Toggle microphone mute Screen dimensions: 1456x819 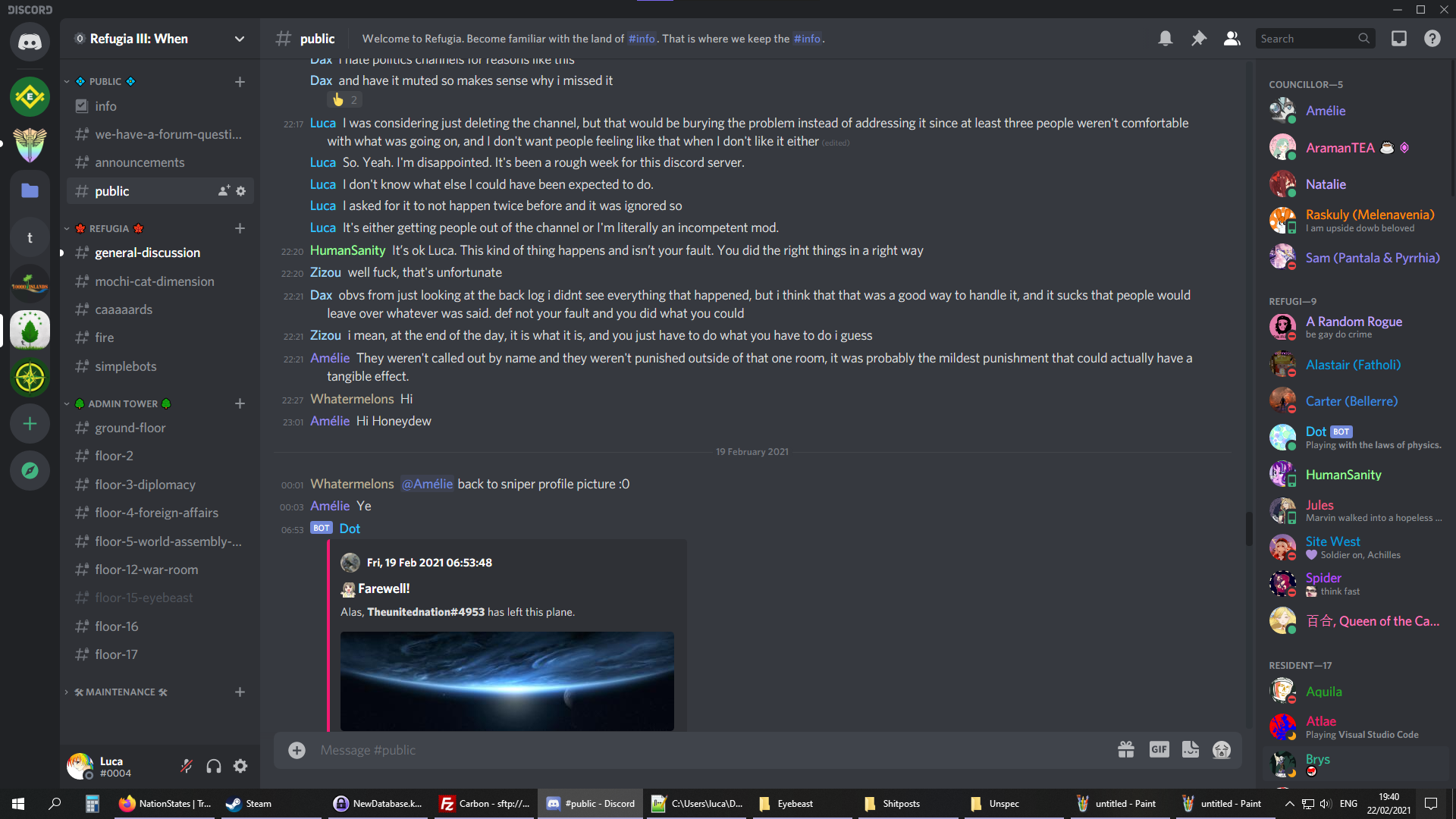pyautogui.click(x=187, y=766)
